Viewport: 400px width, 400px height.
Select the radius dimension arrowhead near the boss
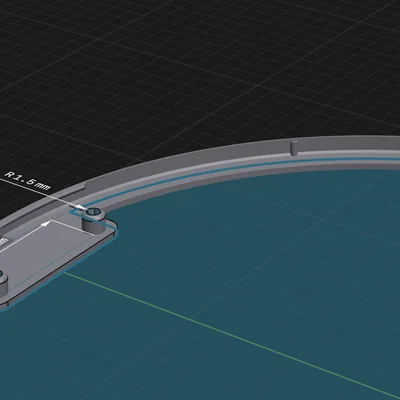point(80,208)
